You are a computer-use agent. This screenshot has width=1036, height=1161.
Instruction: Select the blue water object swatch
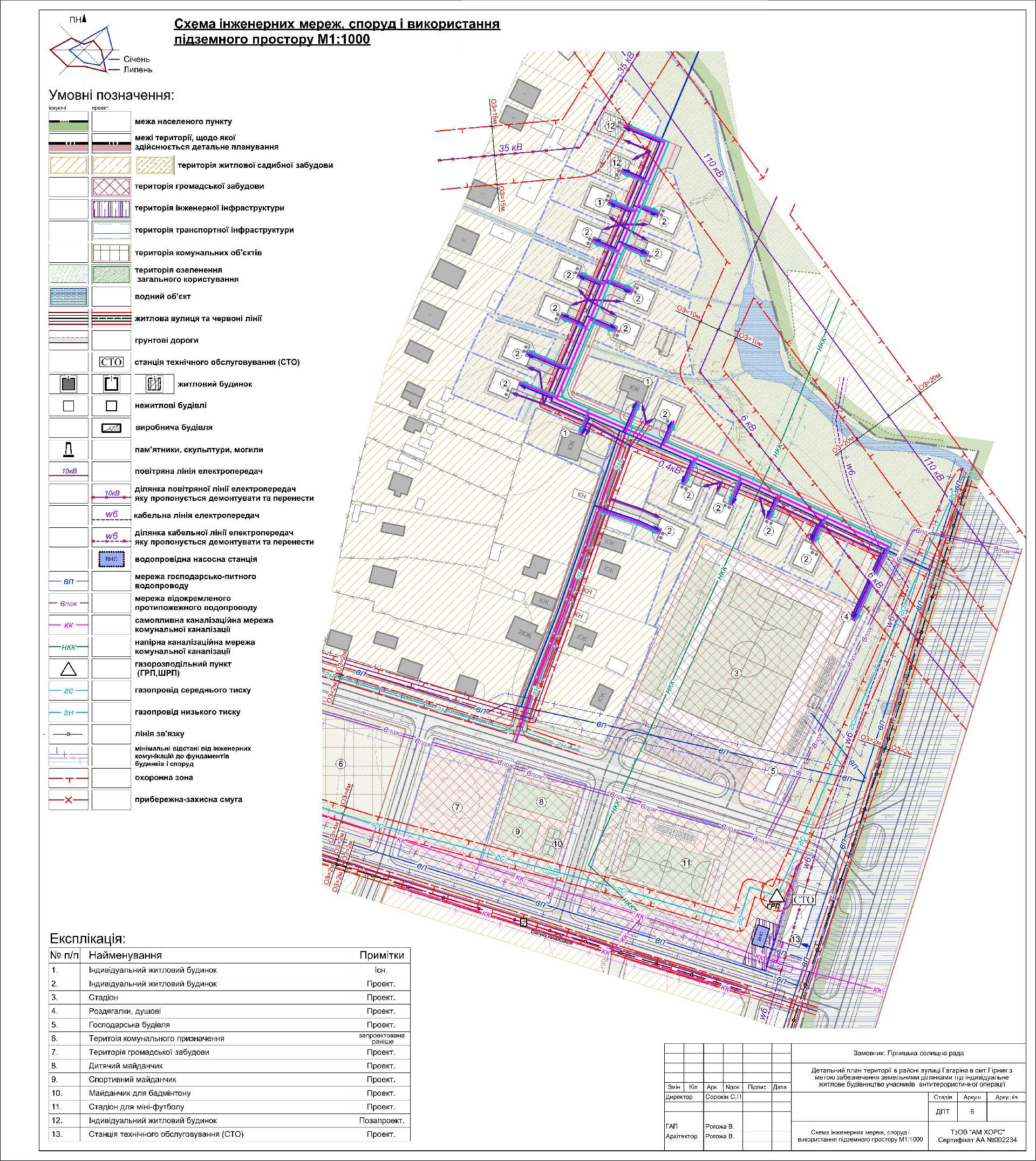[69, 297]
